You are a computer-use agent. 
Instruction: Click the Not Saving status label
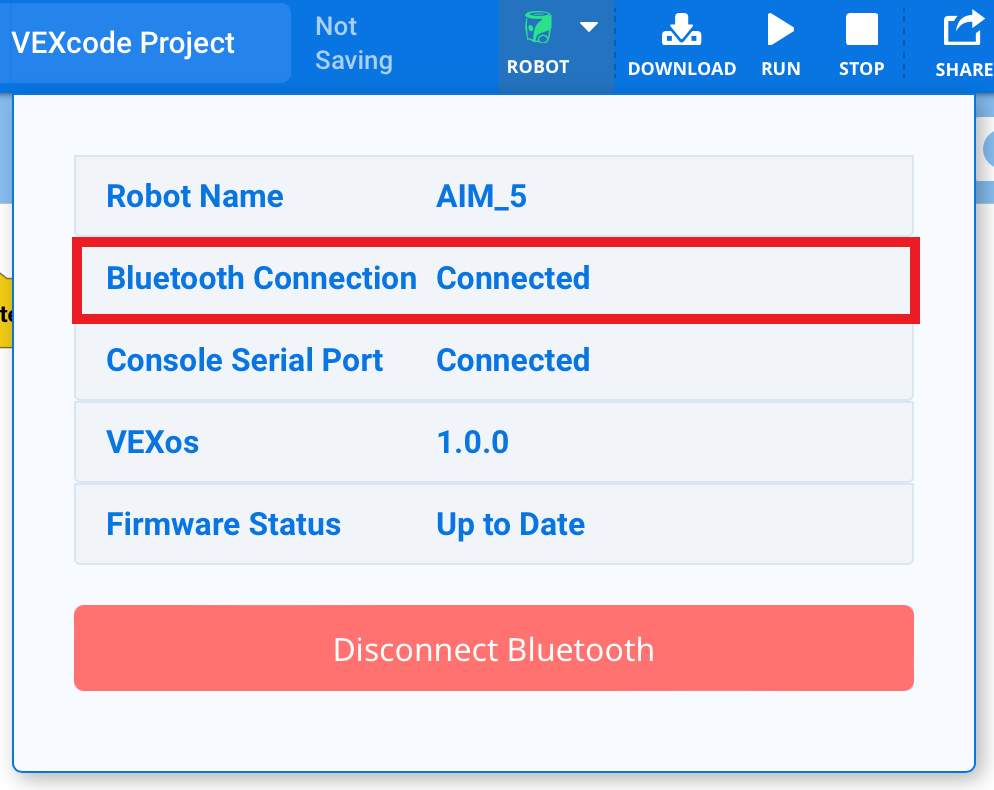point(353,45)
